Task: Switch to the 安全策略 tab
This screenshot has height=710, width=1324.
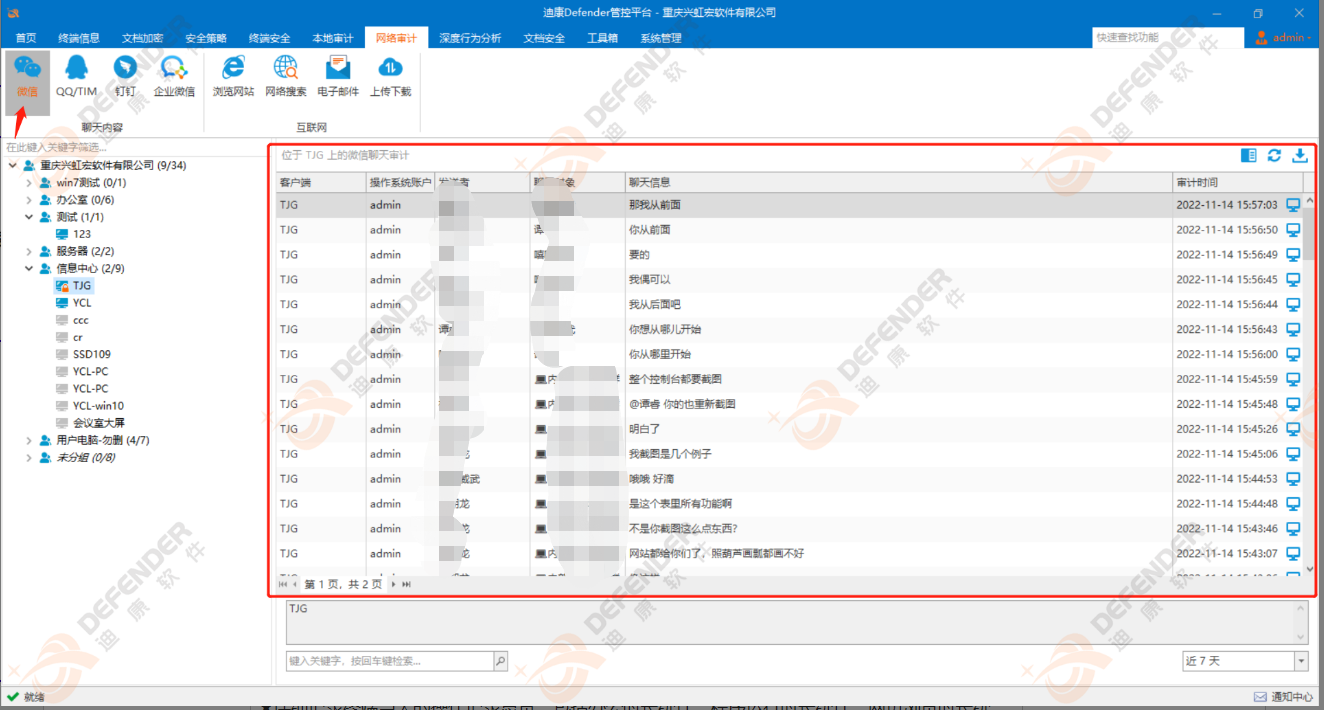Action: pos(206,38)
